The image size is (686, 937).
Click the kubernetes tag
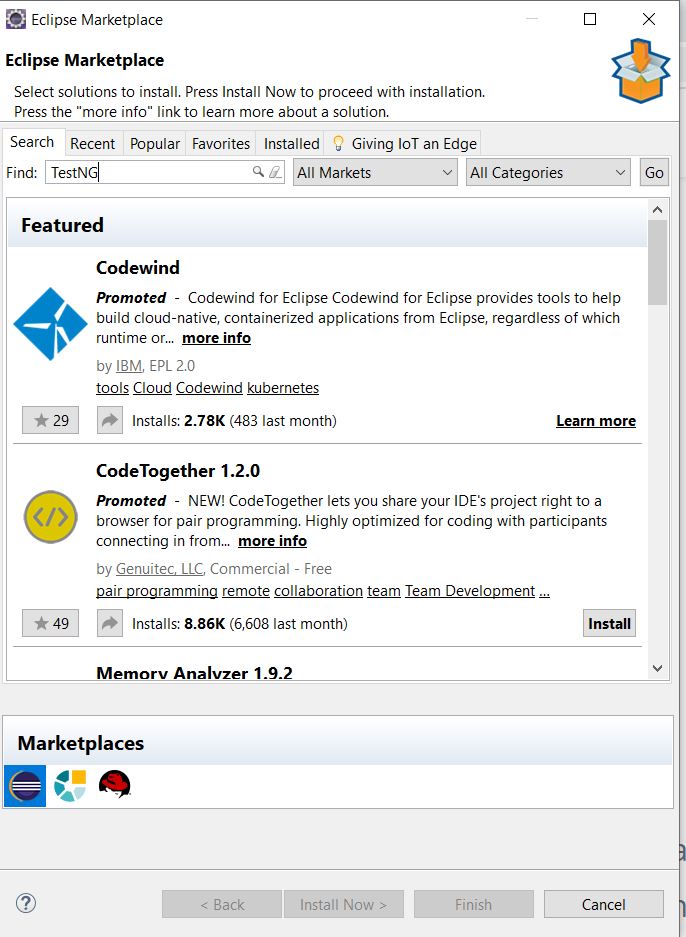click(283, 388)
